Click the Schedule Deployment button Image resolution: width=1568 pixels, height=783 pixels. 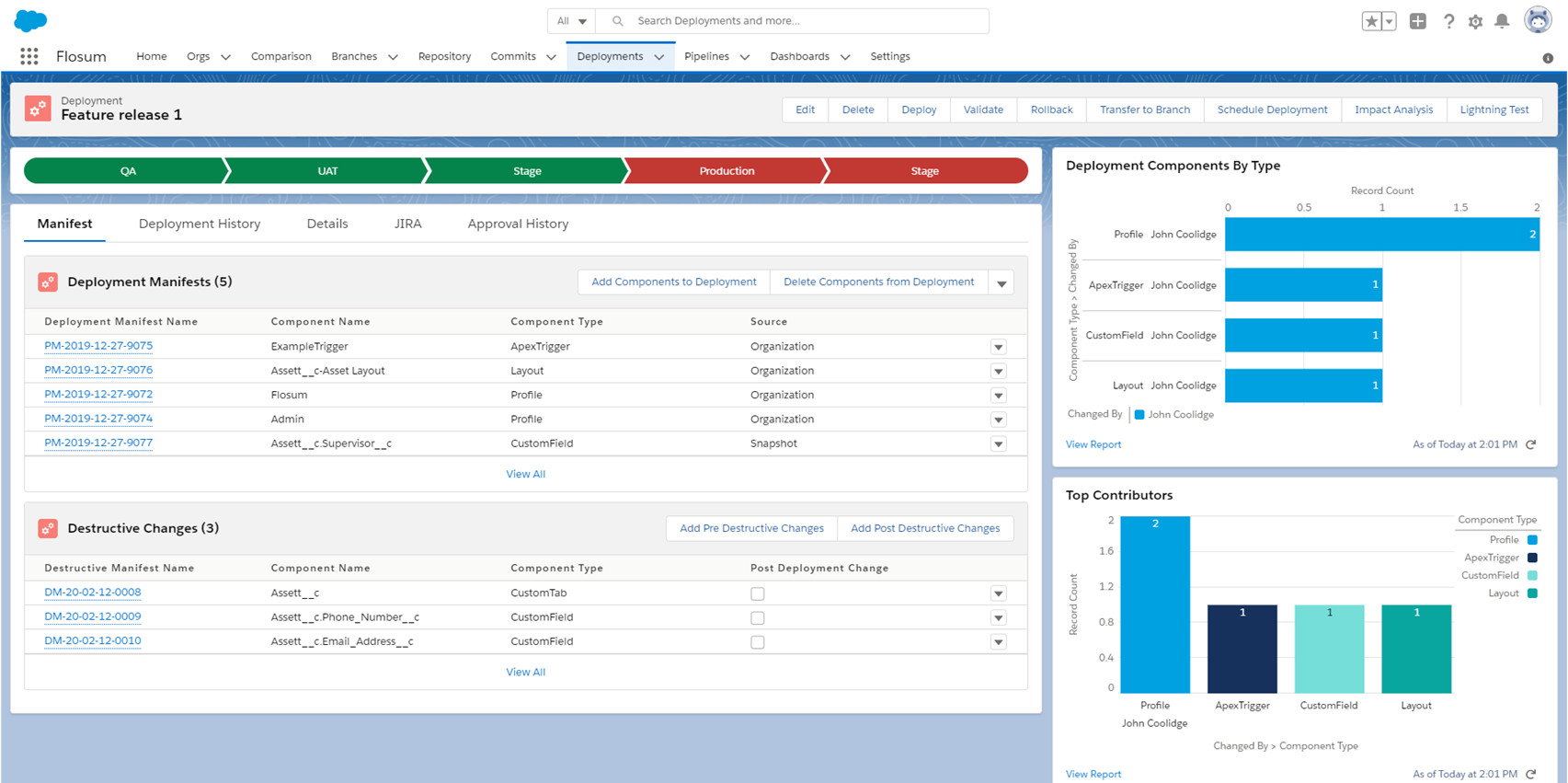click(1272, 109)
